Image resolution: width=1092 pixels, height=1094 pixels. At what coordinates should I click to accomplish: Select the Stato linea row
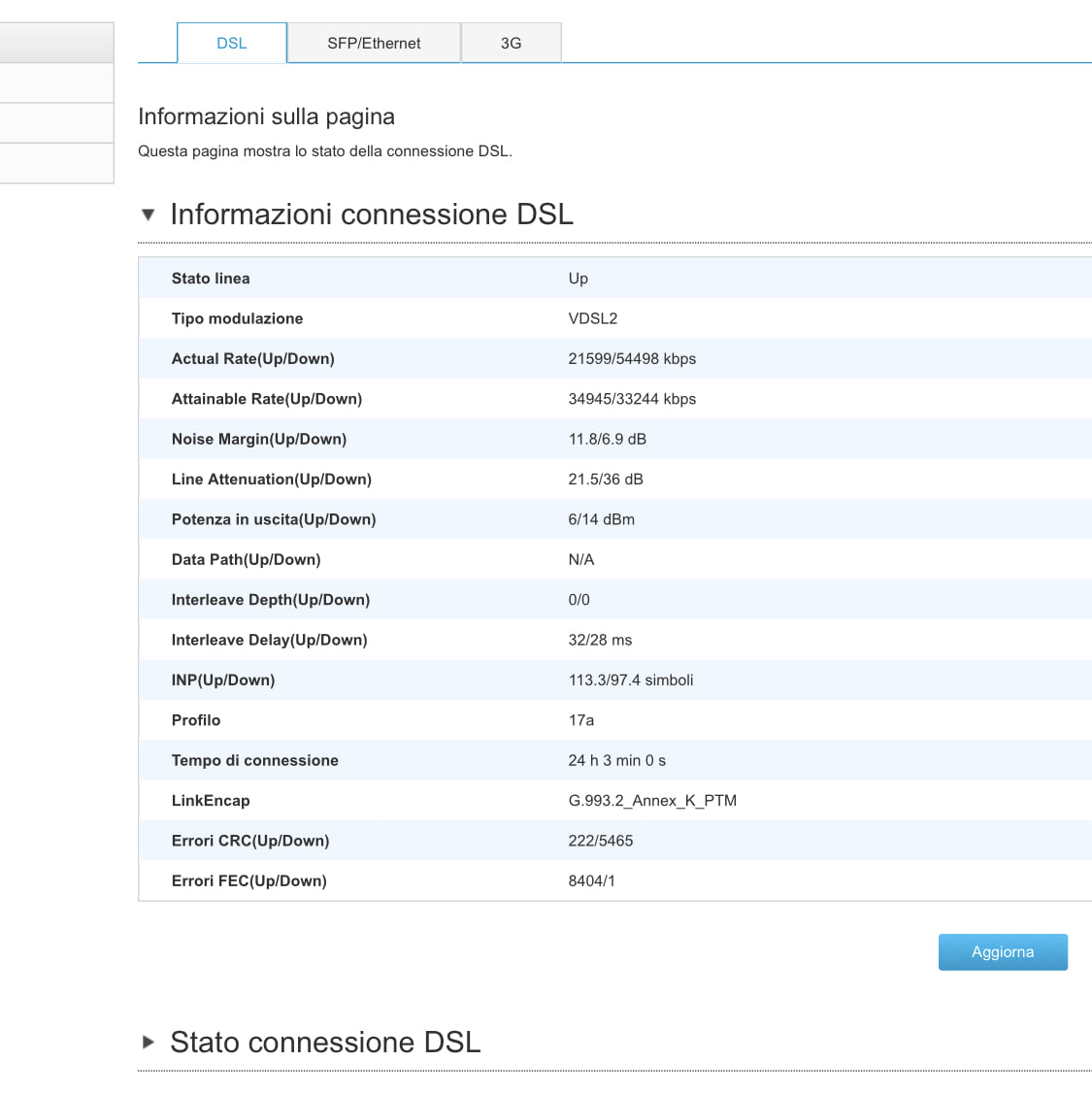coord(614,279)
